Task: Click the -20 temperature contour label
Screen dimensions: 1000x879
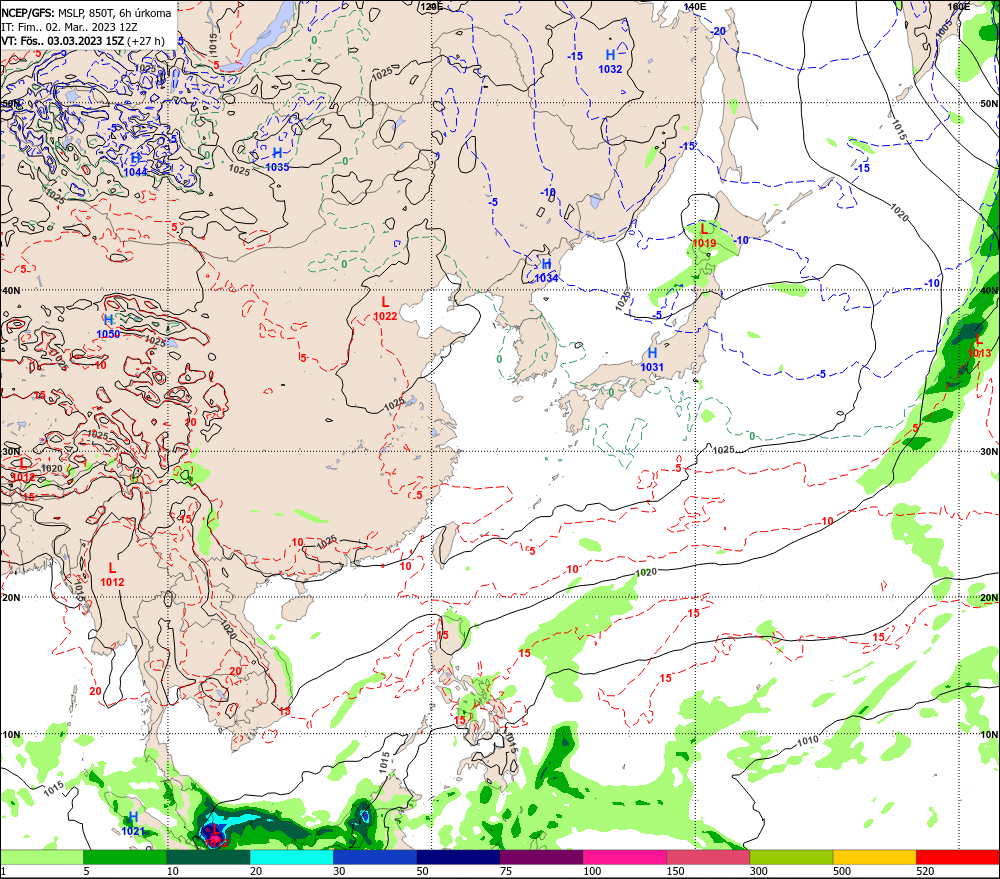Action: click(x=719, y=31)
